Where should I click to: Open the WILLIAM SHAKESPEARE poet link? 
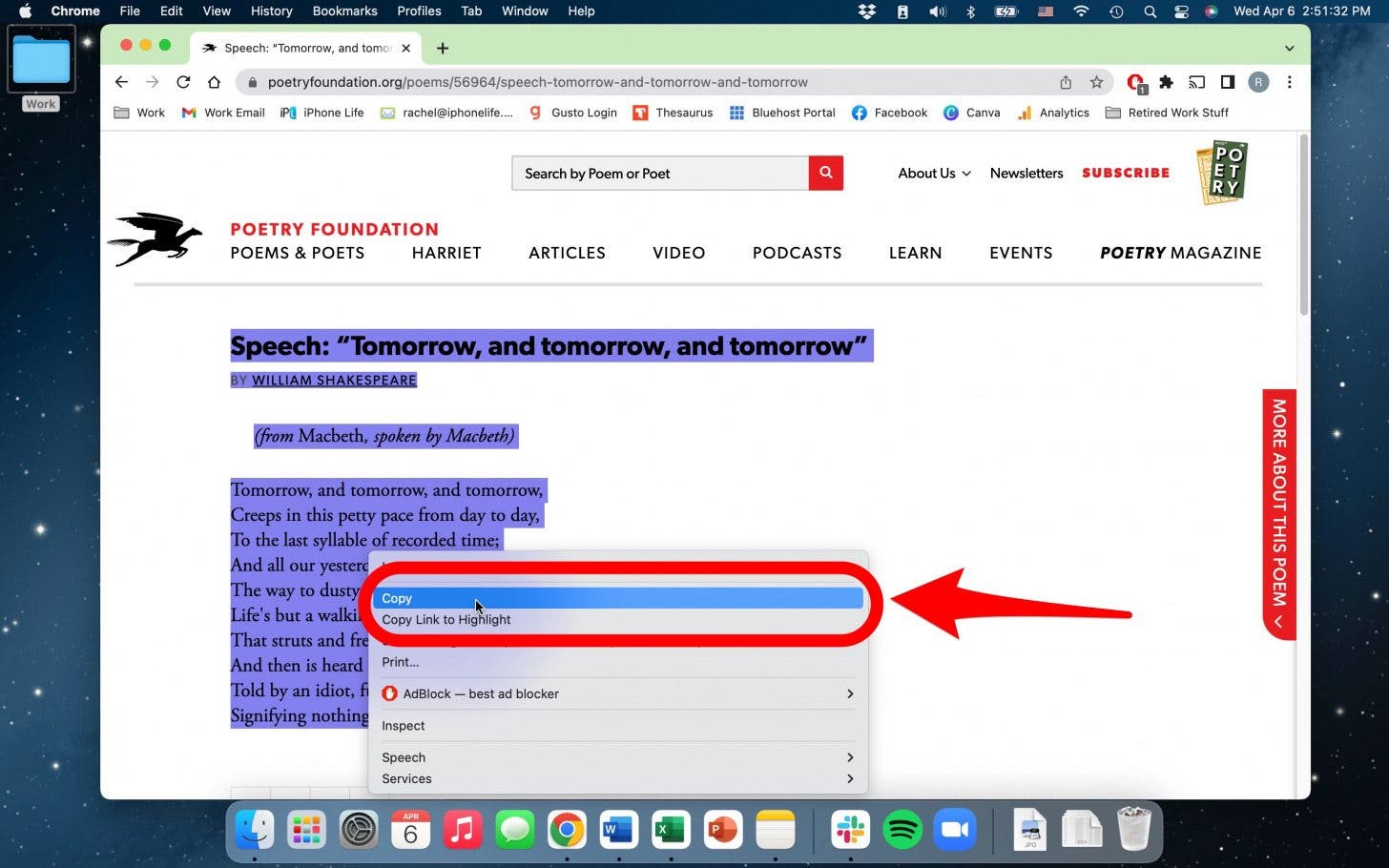[x=334, y=380]
